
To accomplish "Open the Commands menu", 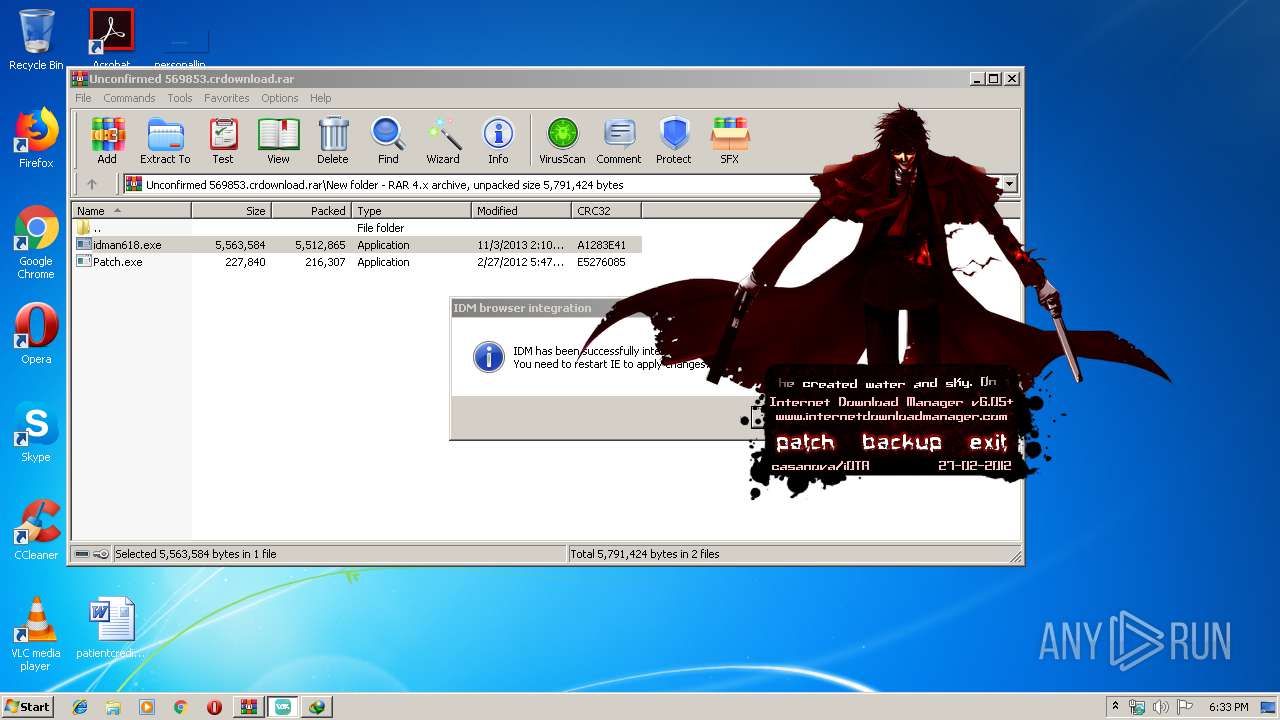I will (129, 98).
